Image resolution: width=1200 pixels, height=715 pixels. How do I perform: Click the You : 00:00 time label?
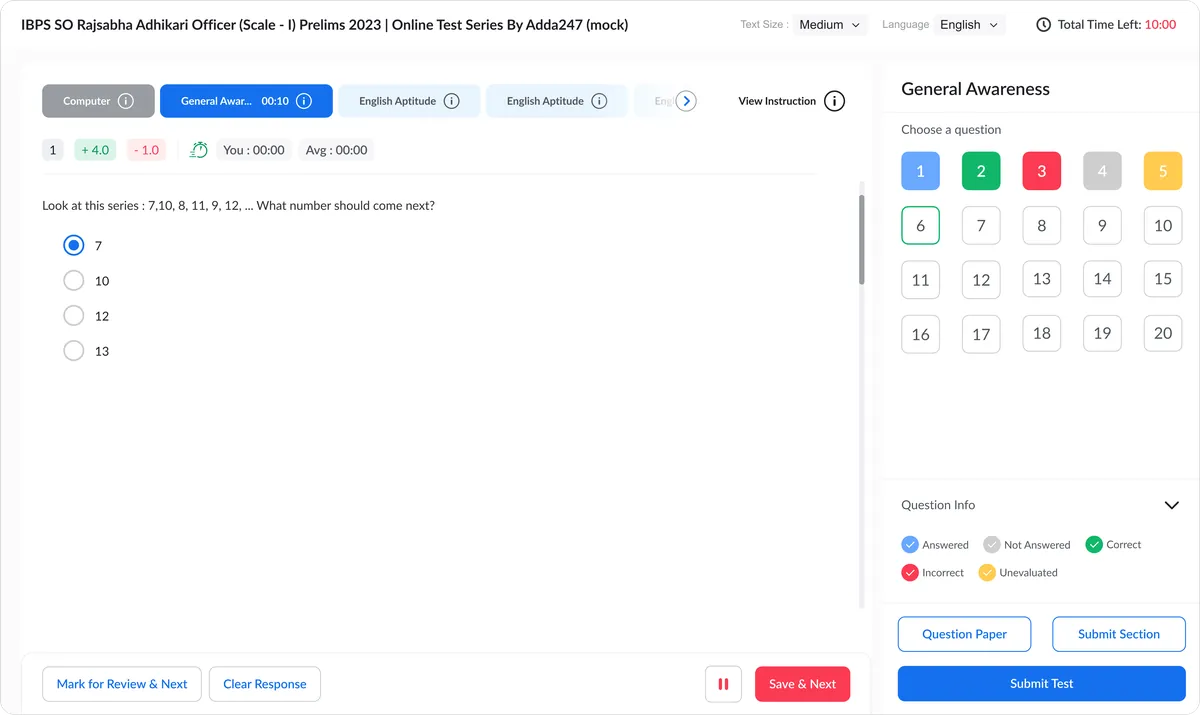[254, 150]
